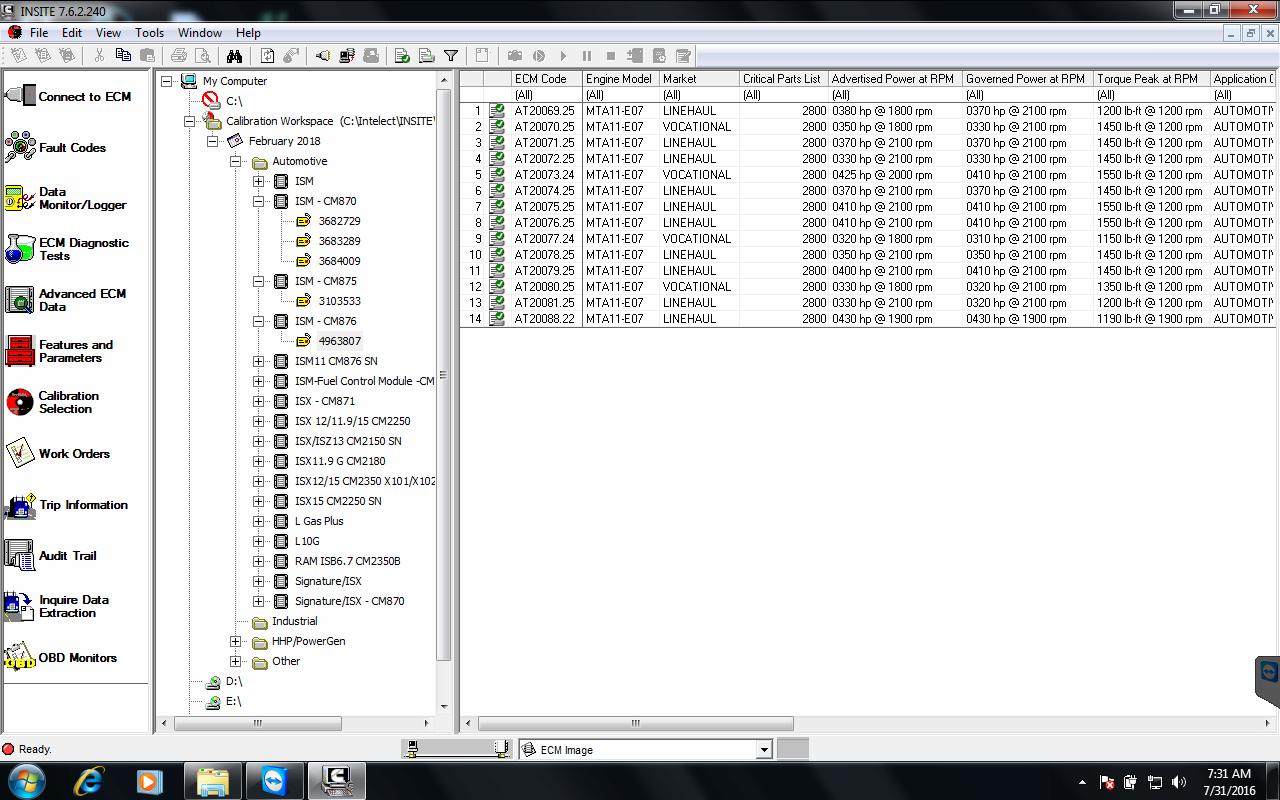This screenshot has width=1280, height=800.
Task: Expand the ISM tree node
Action: (258, 181)
